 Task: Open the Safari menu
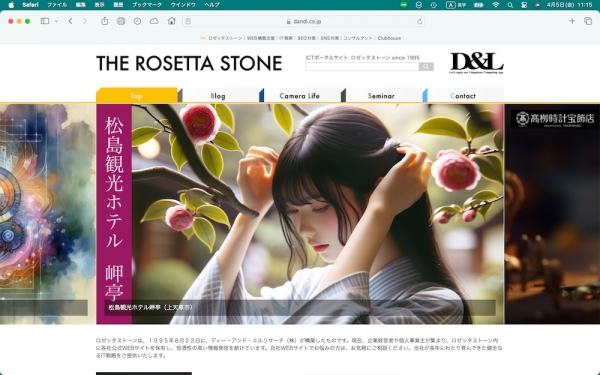tap(30, 5)
